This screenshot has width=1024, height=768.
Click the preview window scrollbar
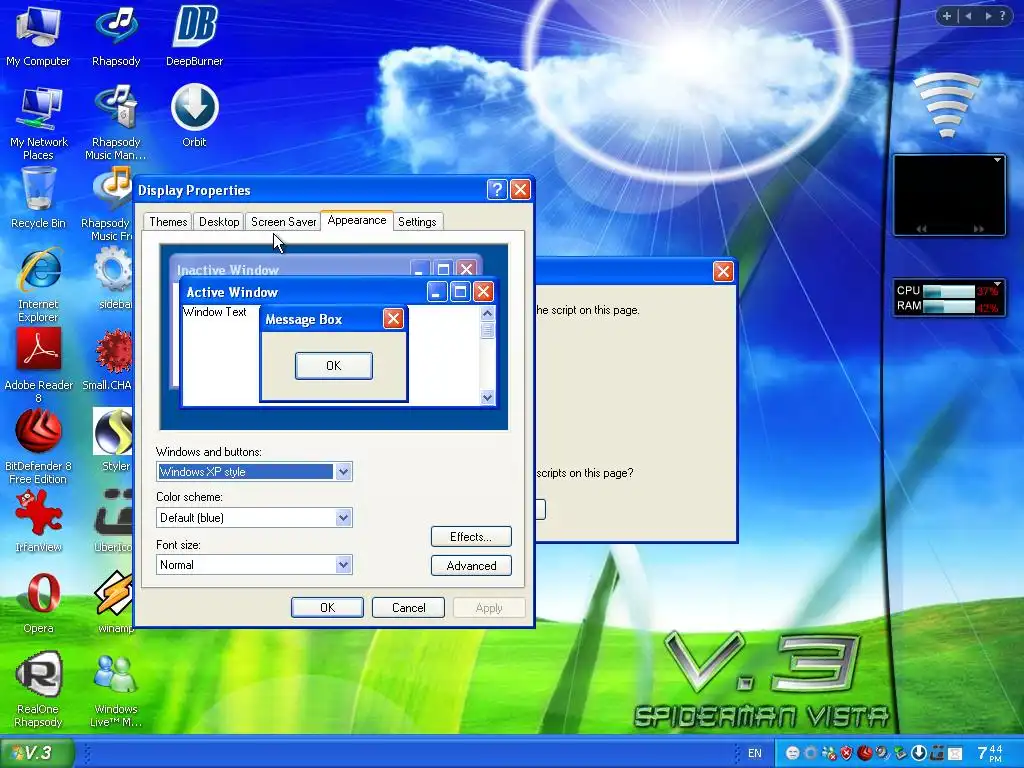tap(487, 355)
